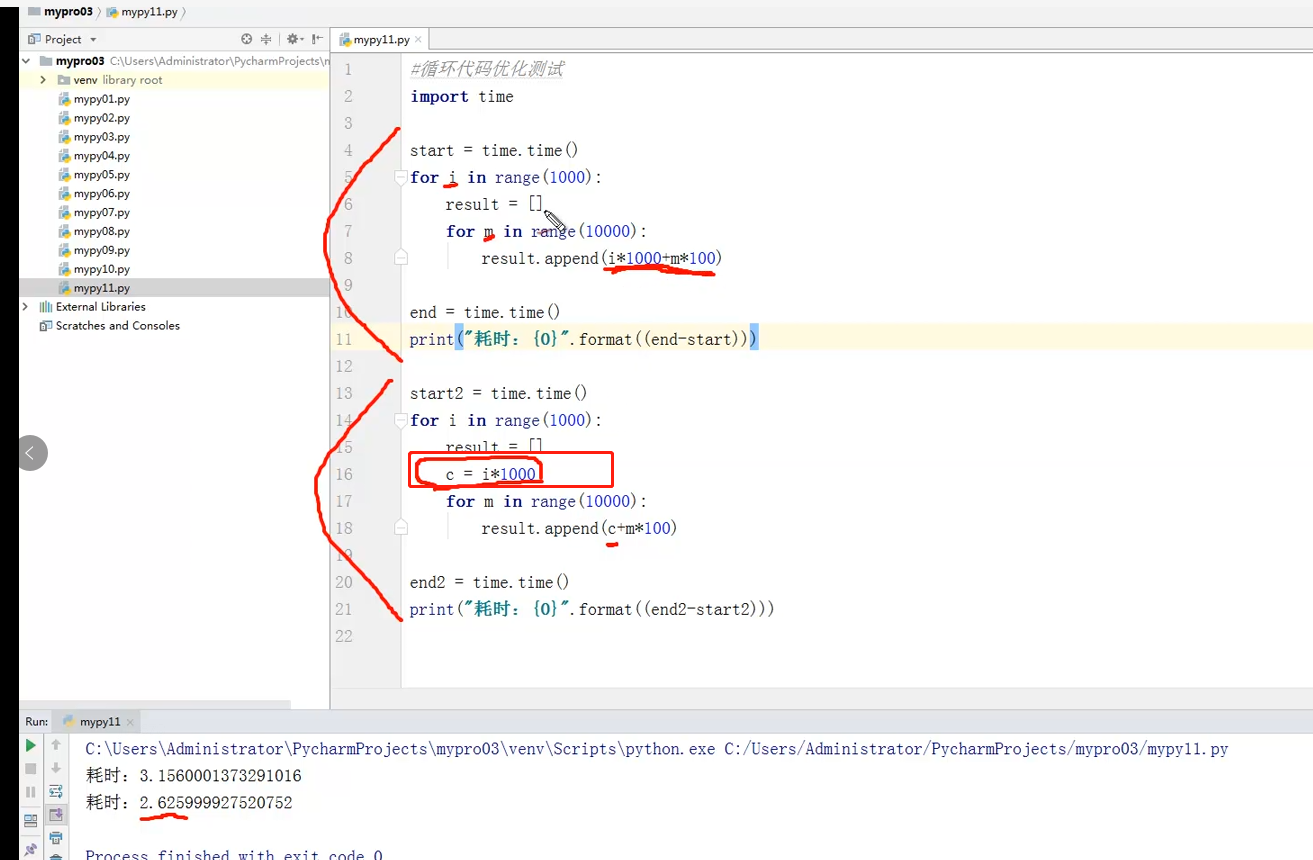
Task: Fold the outer for loop at line 5
Action: [401, 178]
